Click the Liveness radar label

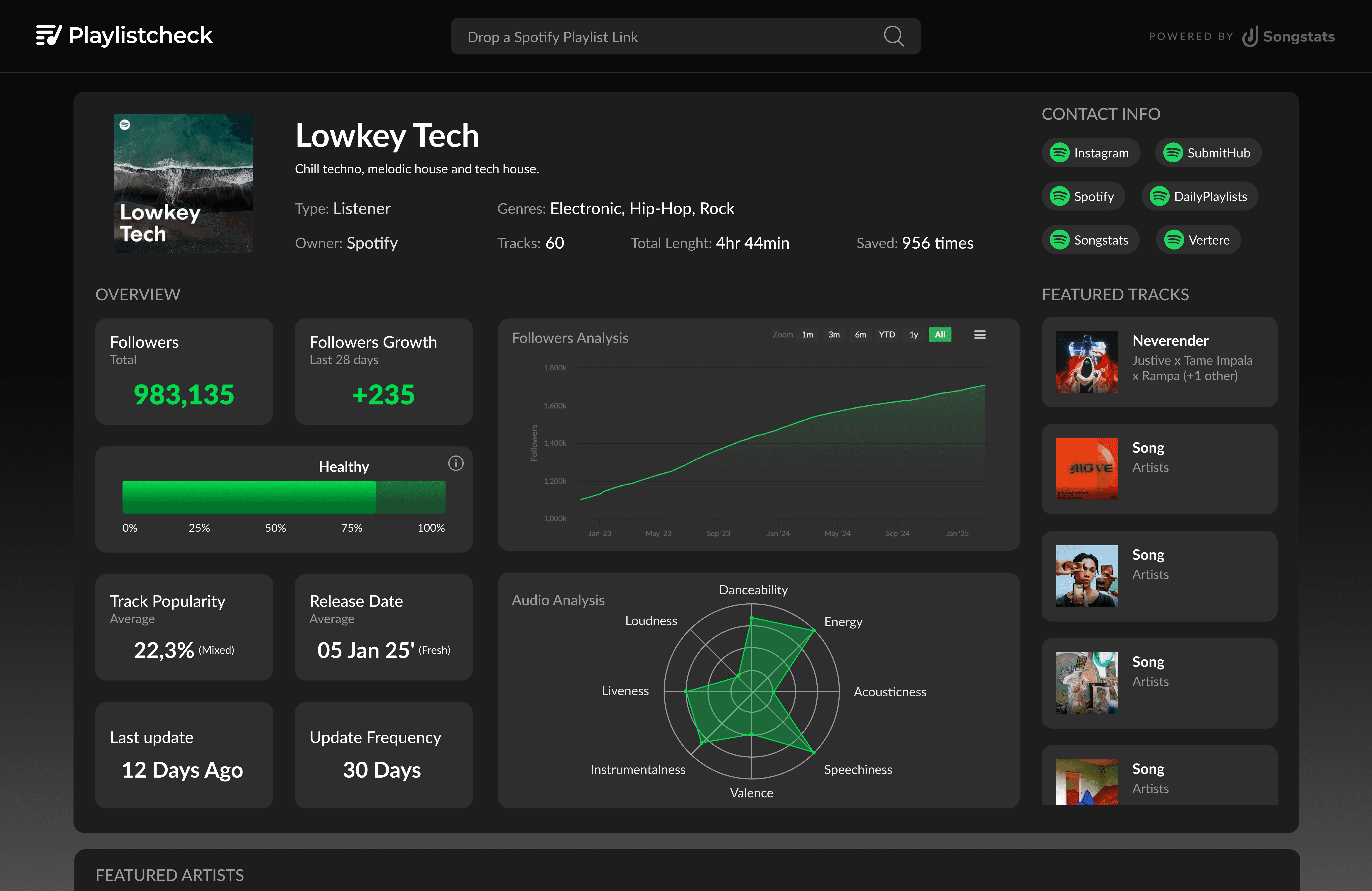tap(625, 690)
